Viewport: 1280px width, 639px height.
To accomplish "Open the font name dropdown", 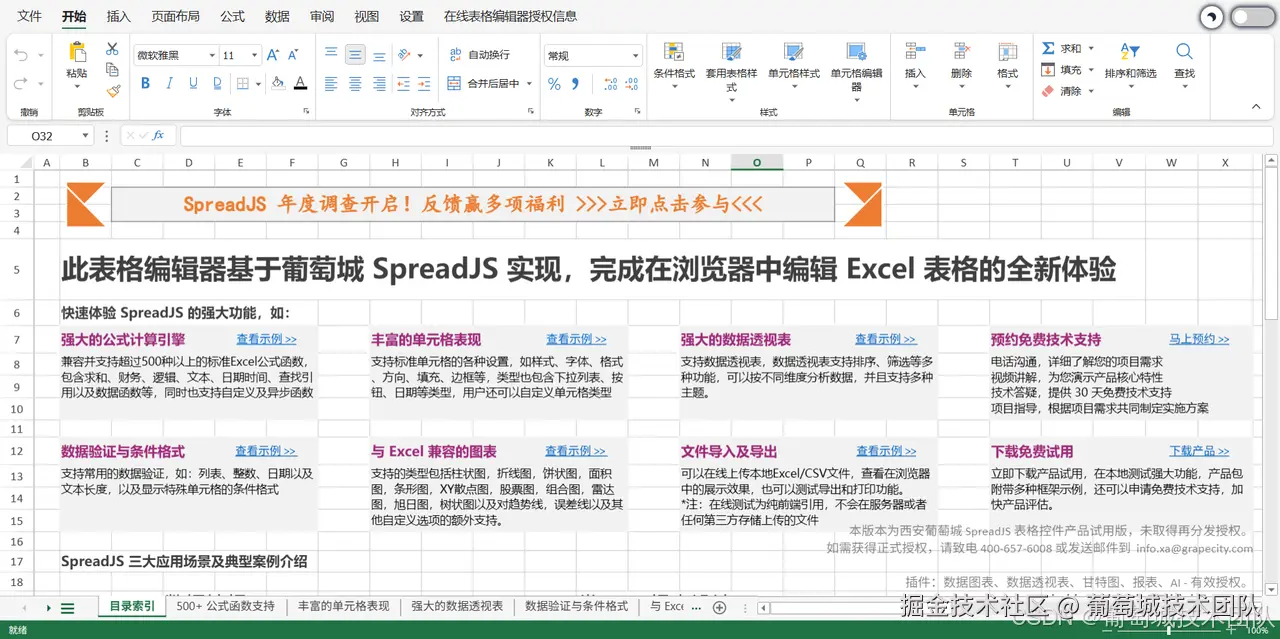I will pos(212,56).
